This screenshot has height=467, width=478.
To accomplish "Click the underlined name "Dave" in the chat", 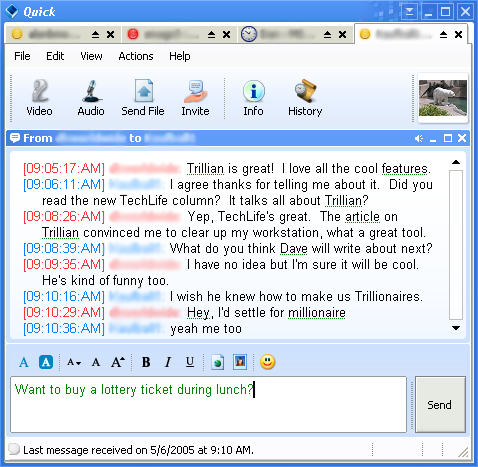I will click(294, 249).
